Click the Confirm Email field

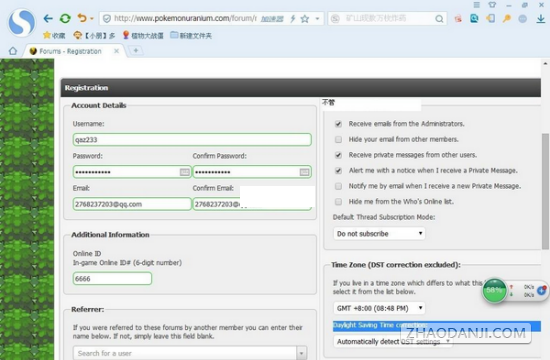tap(252, 204)
